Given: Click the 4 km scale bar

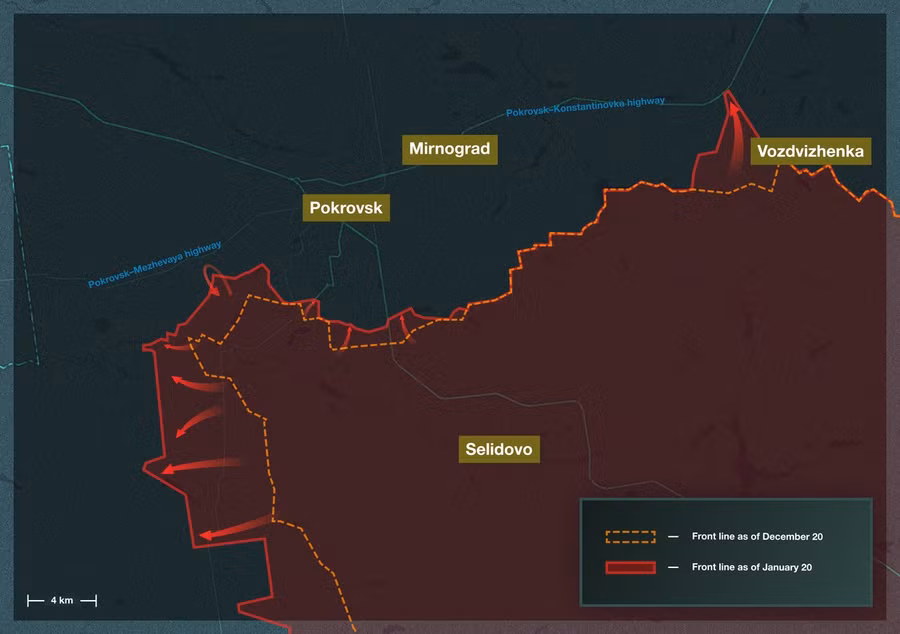Looking at the screenshot, I should pos(62,600).
